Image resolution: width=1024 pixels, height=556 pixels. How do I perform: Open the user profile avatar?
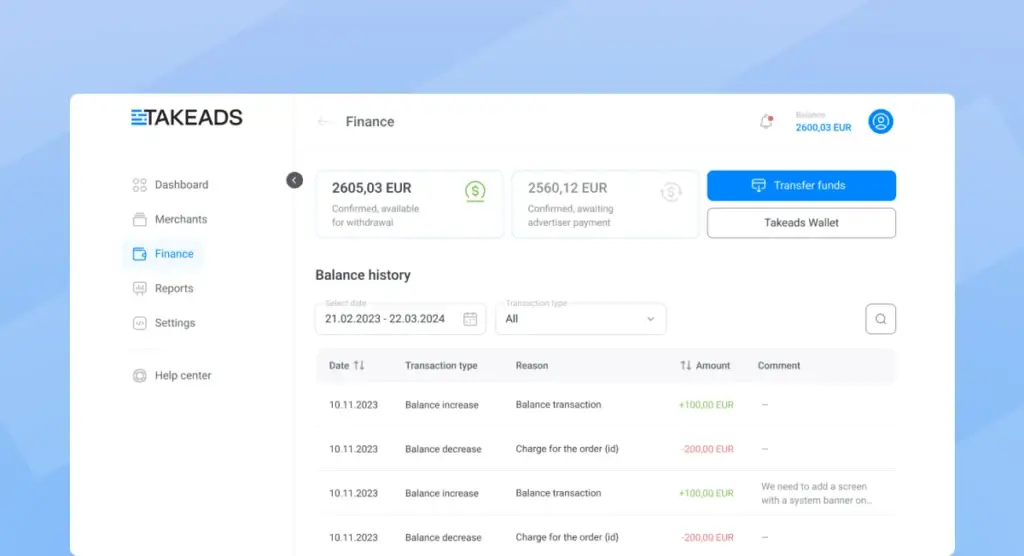(x=880, y=122)
